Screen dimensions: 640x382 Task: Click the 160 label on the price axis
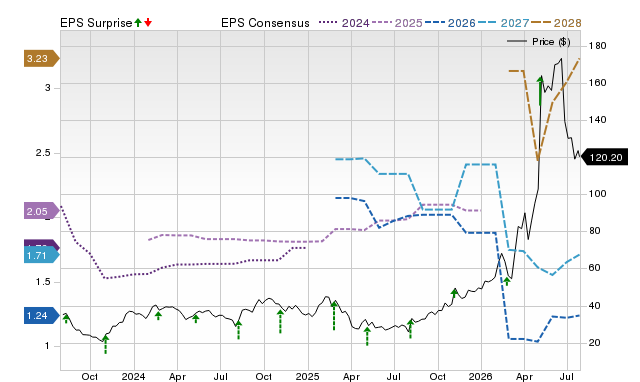pyautogui.click(x=597, y=83)
